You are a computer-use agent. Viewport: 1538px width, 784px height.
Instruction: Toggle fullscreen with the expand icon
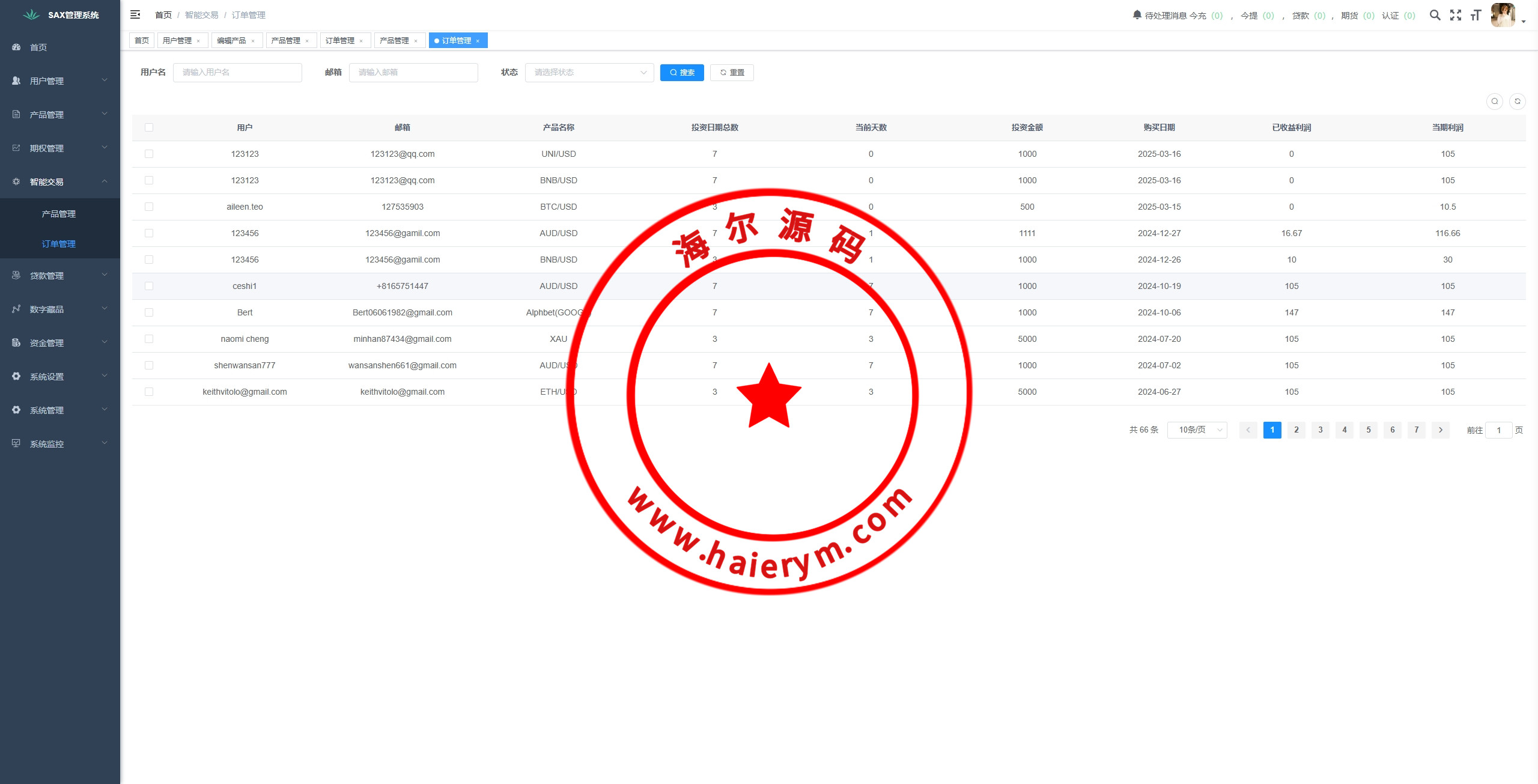click(x=1455, y=15)
